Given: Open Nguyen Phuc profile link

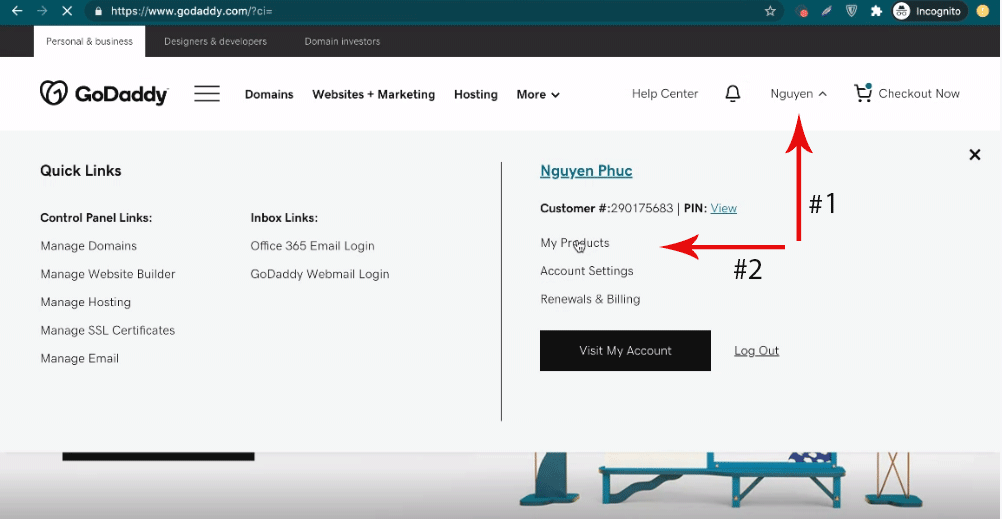Looking at the screenshot, I should (586, 171).
